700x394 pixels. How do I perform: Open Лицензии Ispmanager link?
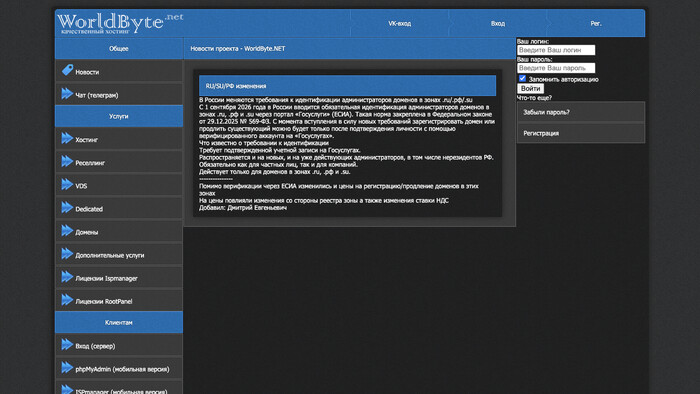click(119, 278)
